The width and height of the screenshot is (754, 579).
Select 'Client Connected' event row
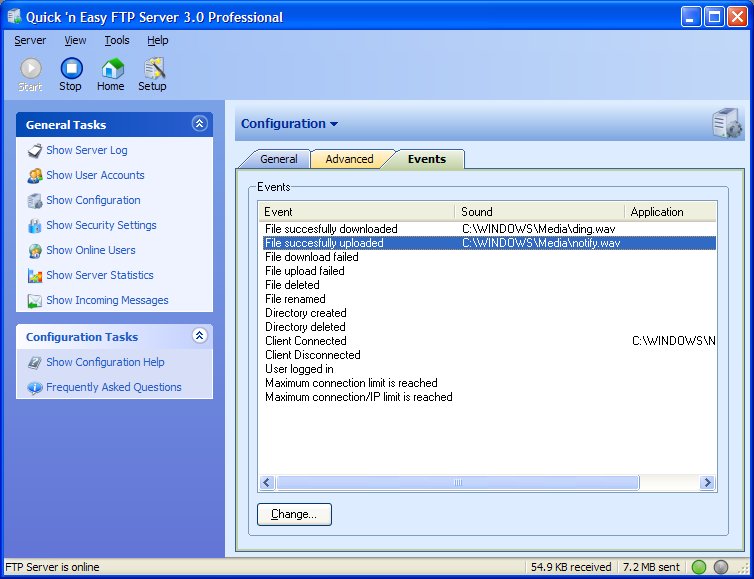pyautogui.click(x=488, y=341)
